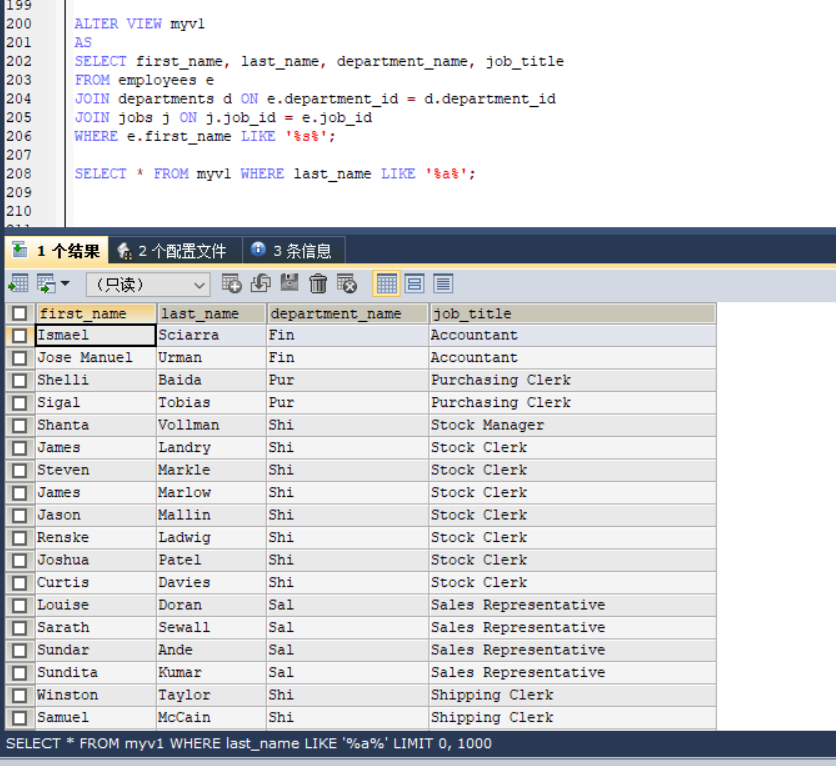Select the Tobias last name cell
Viewport: 836px width, 766px height.
tap(211, 402)
